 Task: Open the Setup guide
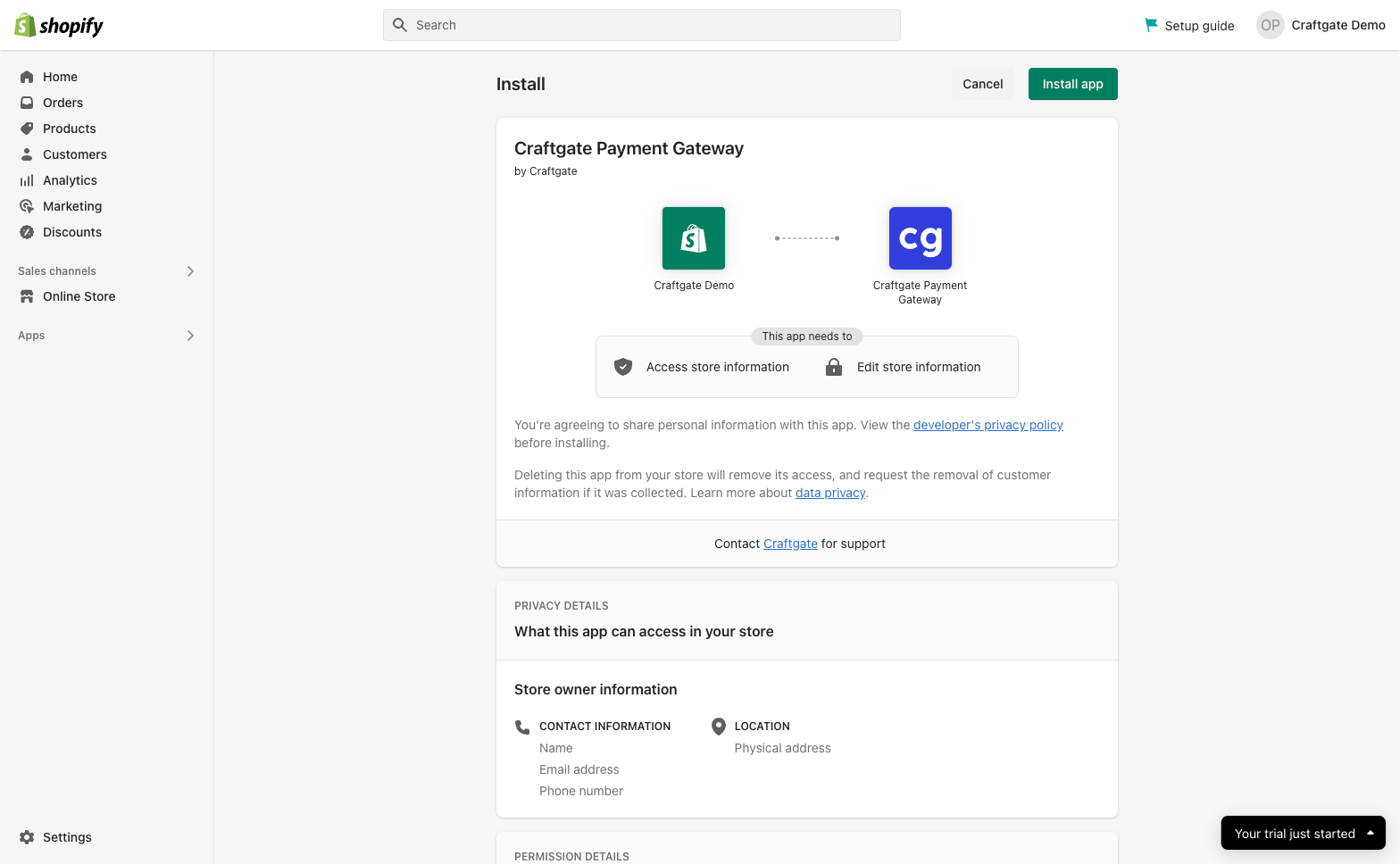(x=1189, y=25)
